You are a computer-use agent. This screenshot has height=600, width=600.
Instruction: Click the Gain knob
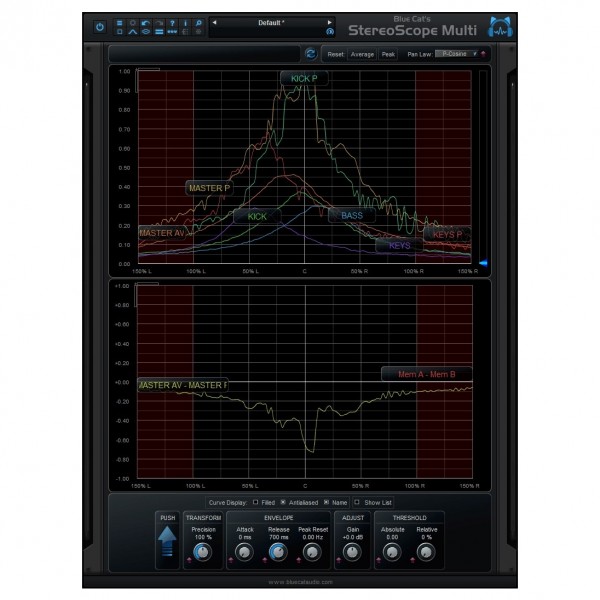pos(352,552)
